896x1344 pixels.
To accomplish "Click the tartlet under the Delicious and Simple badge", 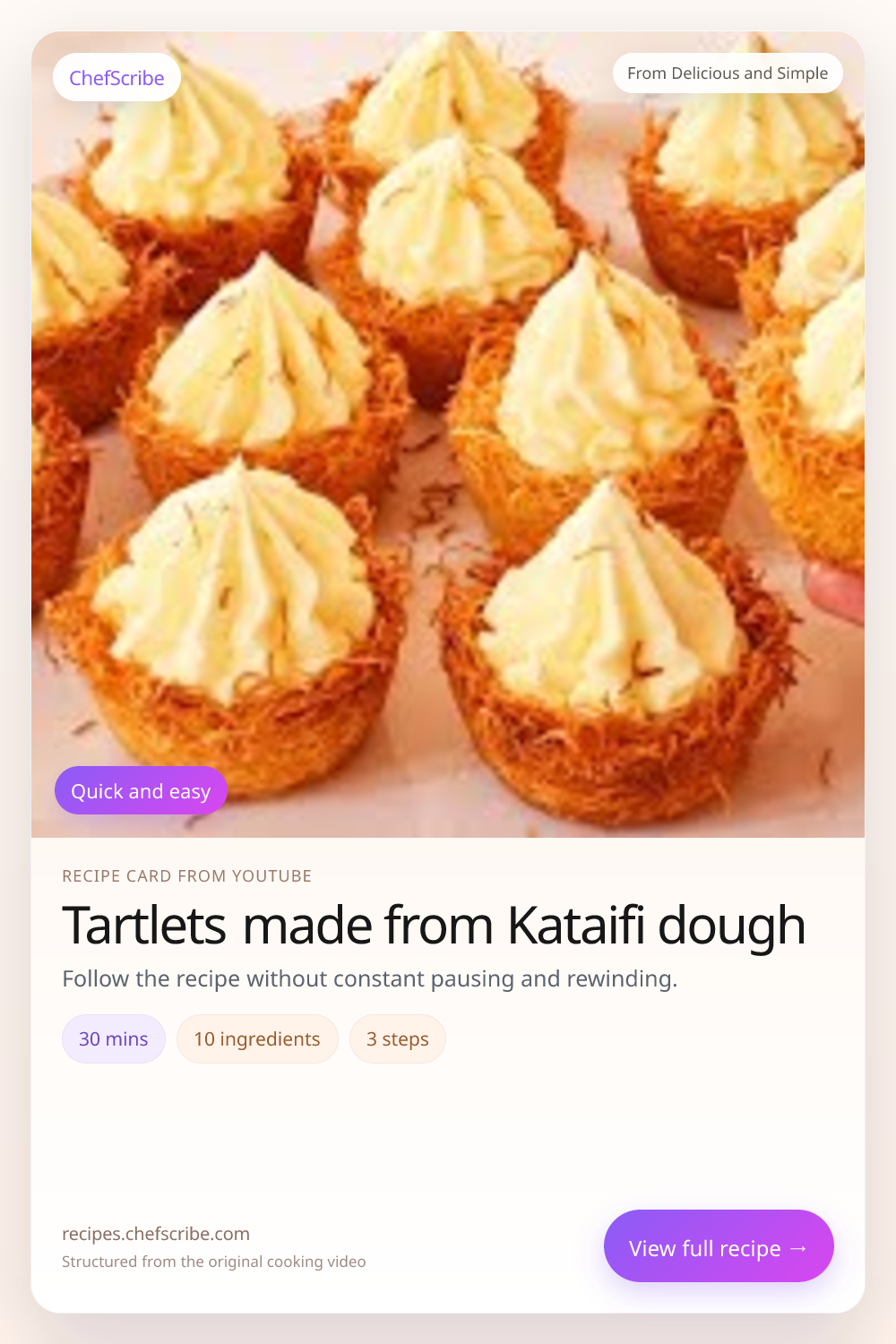I will pos(744,179).
